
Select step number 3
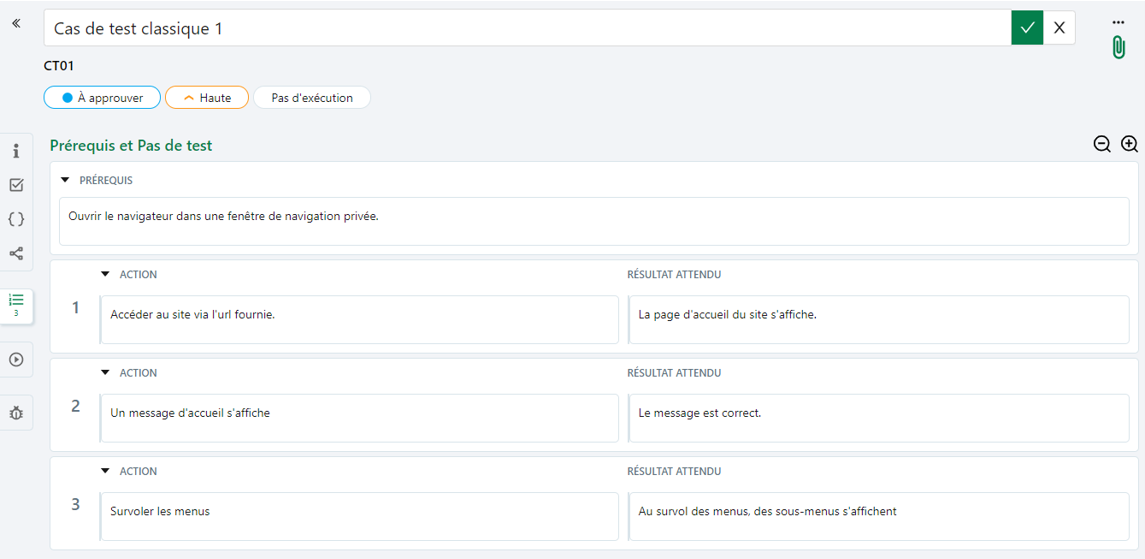pyautogui.click(x=75, y=505)
